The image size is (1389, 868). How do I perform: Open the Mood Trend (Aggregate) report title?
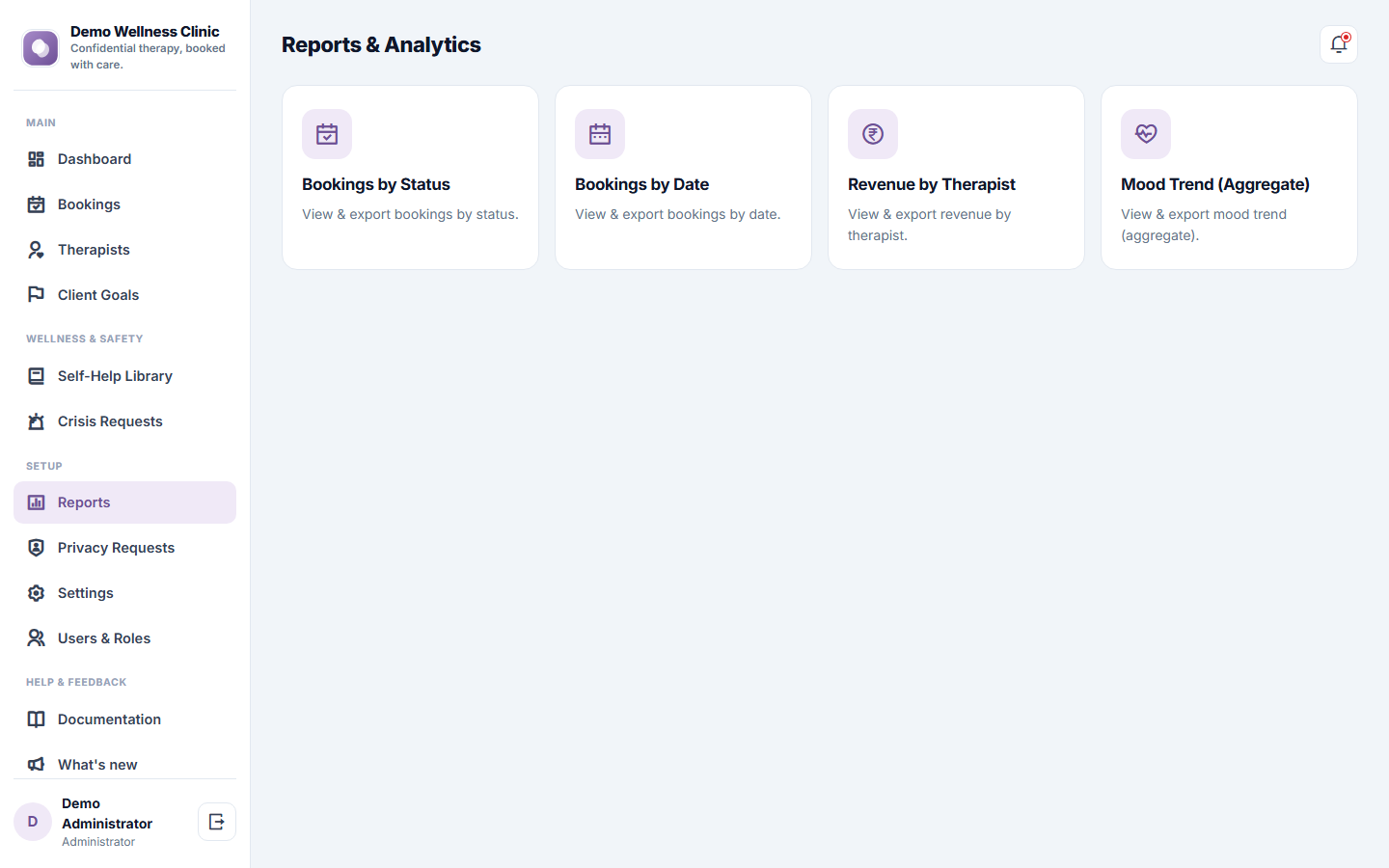(x=1215, y=184)
